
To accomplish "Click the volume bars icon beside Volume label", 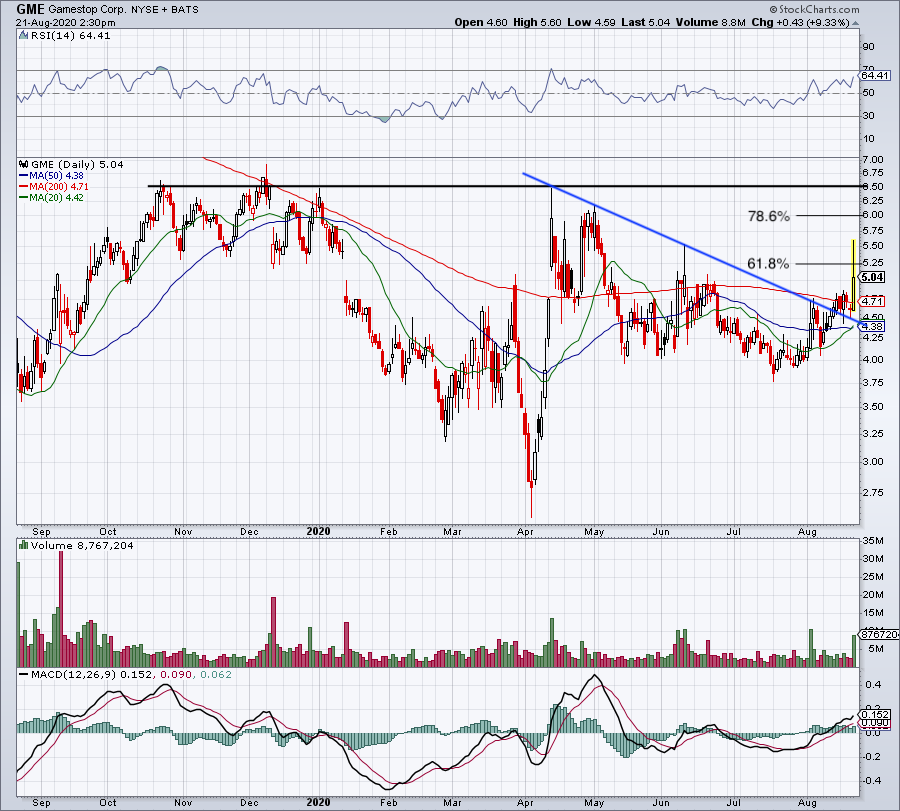I will [24, 545].
